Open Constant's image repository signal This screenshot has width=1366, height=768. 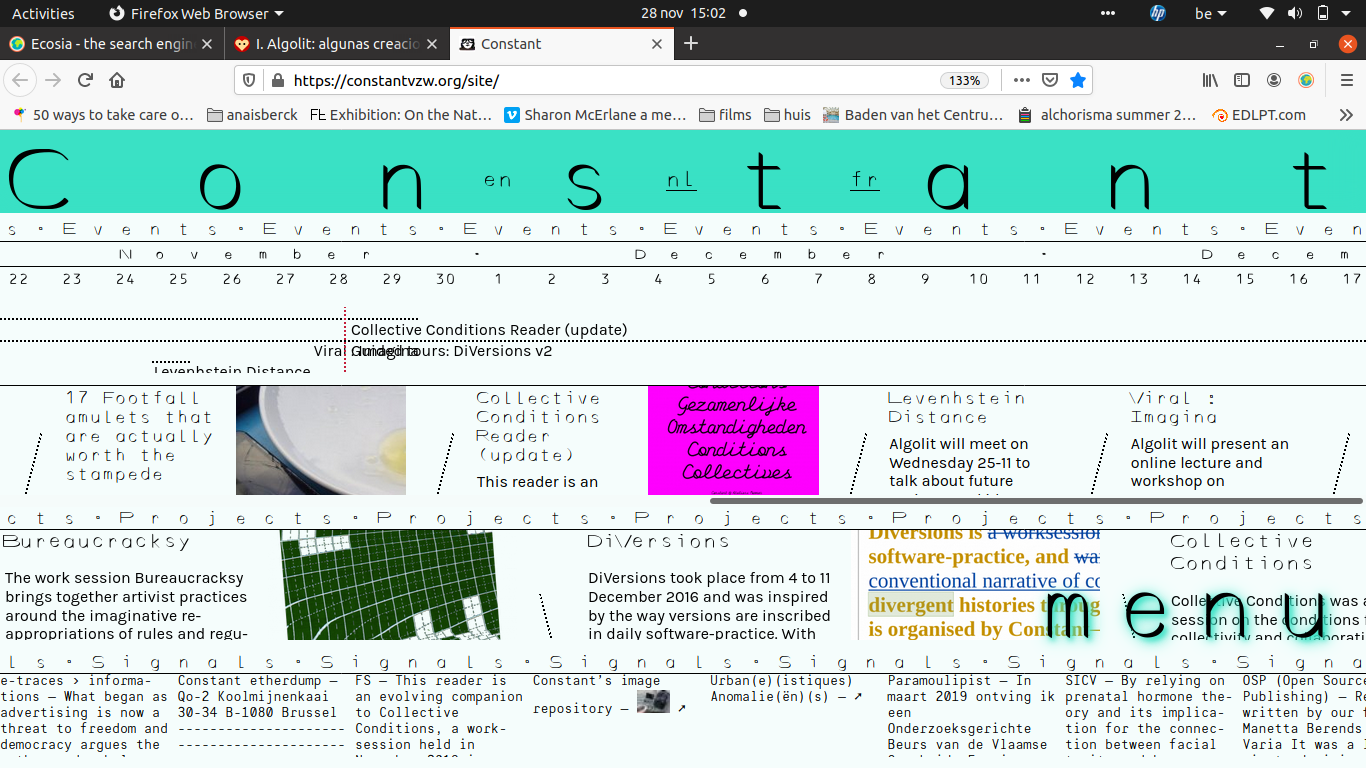(609, 694)
